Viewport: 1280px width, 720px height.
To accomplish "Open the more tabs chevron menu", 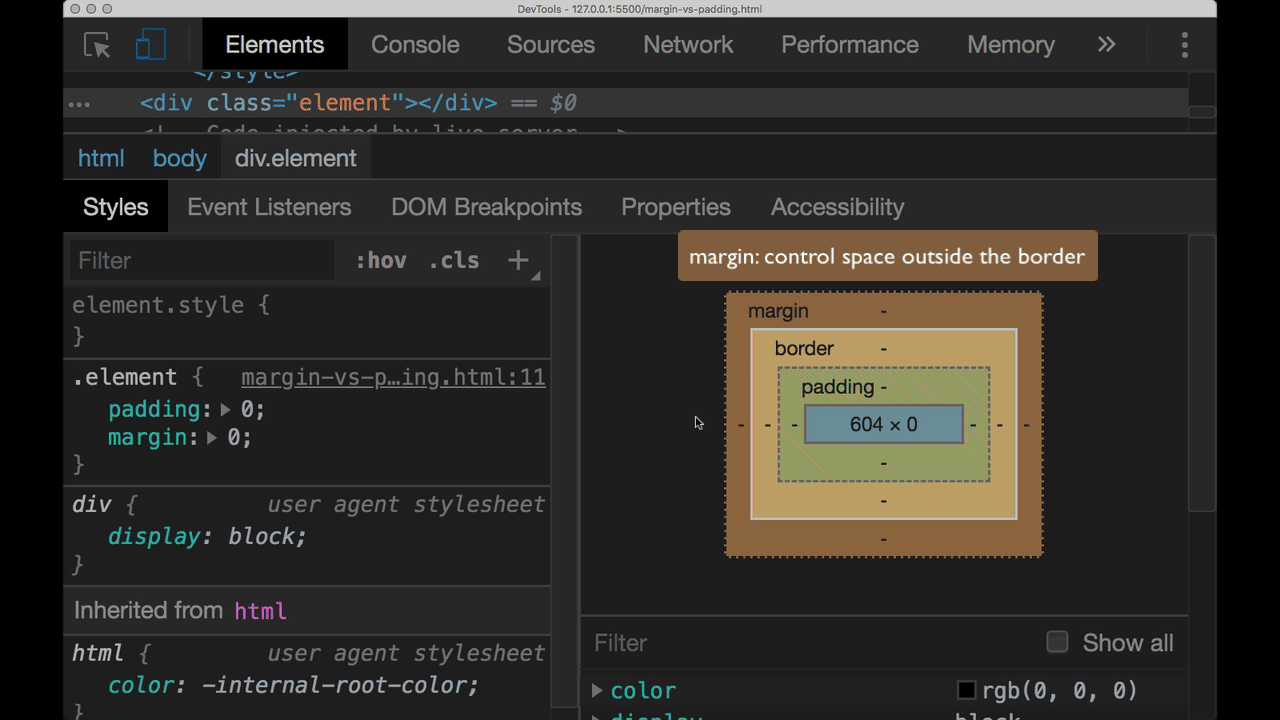I will 1106,45.
